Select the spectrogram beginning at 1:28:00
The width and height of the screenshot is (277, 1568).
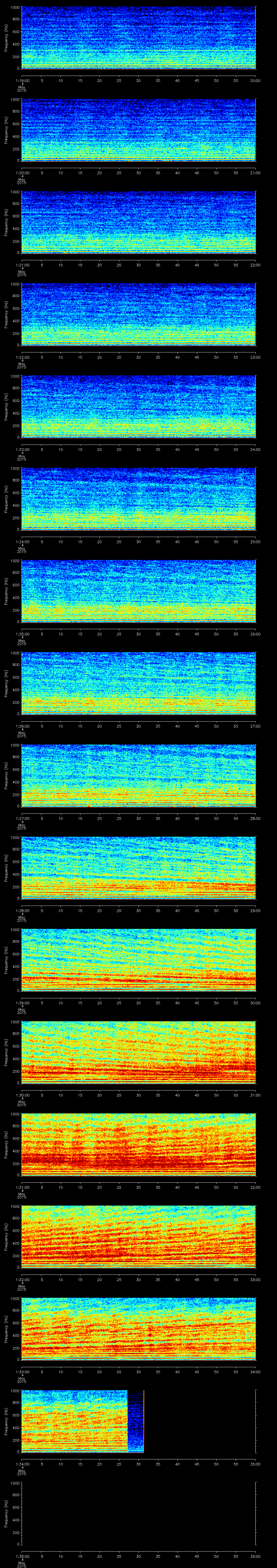coord(139,868)
